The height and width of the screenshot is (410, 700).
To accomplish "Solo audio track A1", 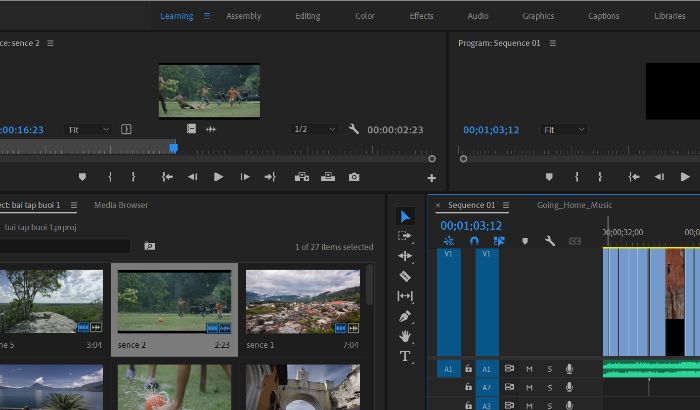I will pyautogui.click(x=550, y=369).
